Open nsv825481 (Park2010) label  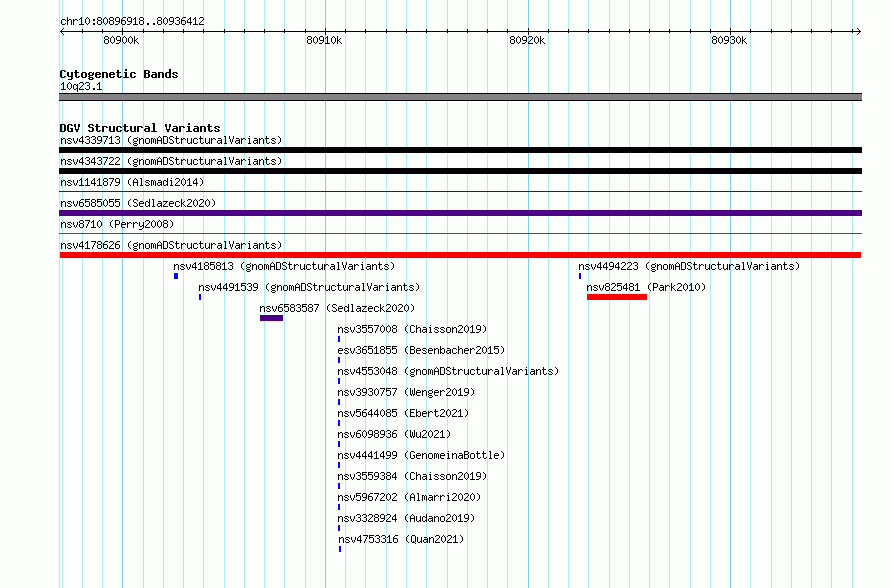pyautogui.click(x=646, y=287)
